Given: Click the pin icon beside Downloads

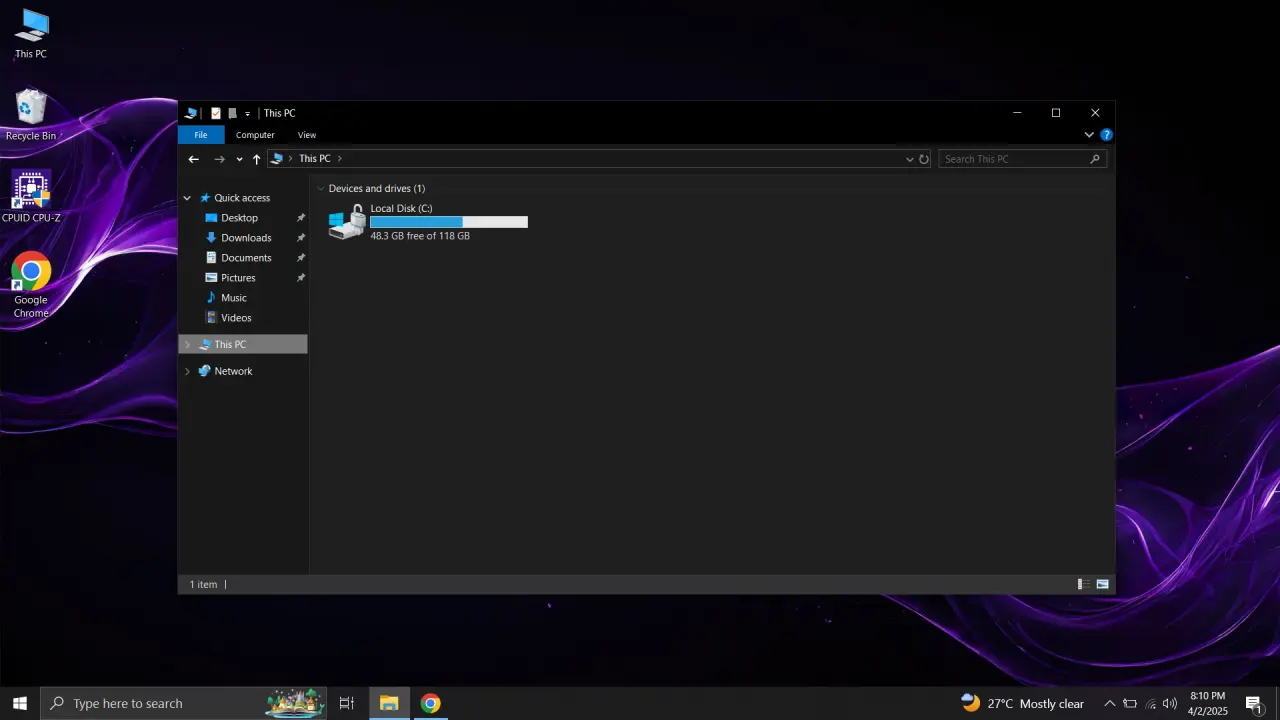Looking at the screenshot, I should pyautogui.click(x=301, y=238).
